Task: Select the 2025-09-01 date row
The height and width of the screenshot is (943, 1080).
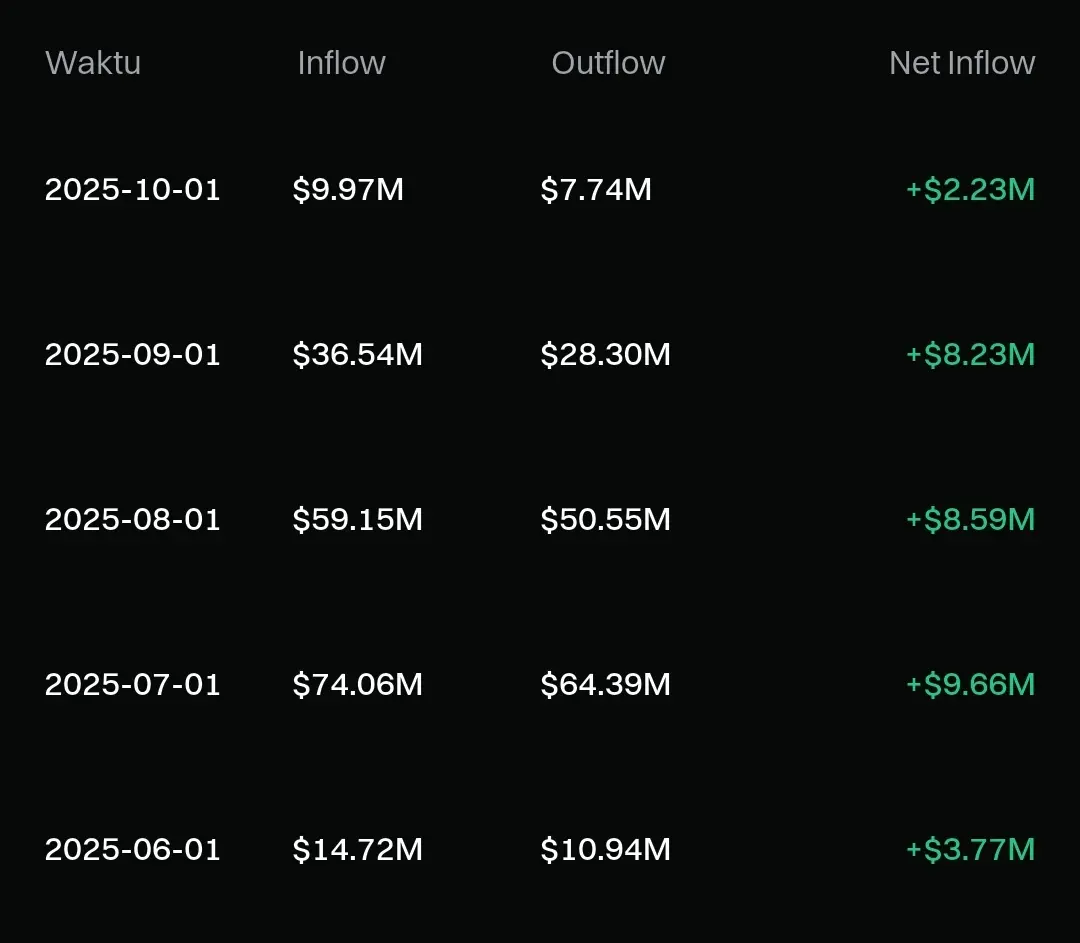Action: pos(133,354)
